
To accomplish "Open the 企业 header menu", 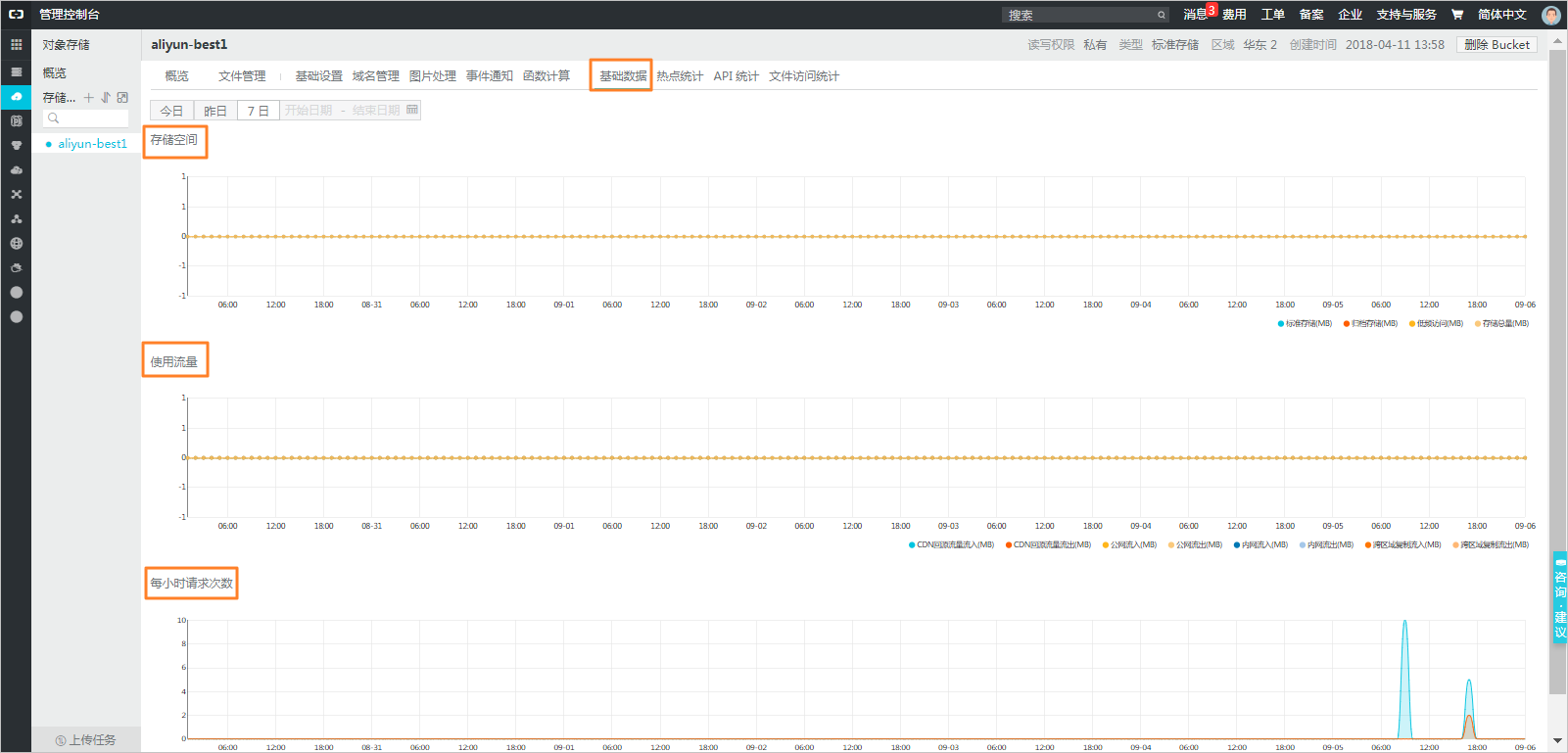I will point(1350,15).
